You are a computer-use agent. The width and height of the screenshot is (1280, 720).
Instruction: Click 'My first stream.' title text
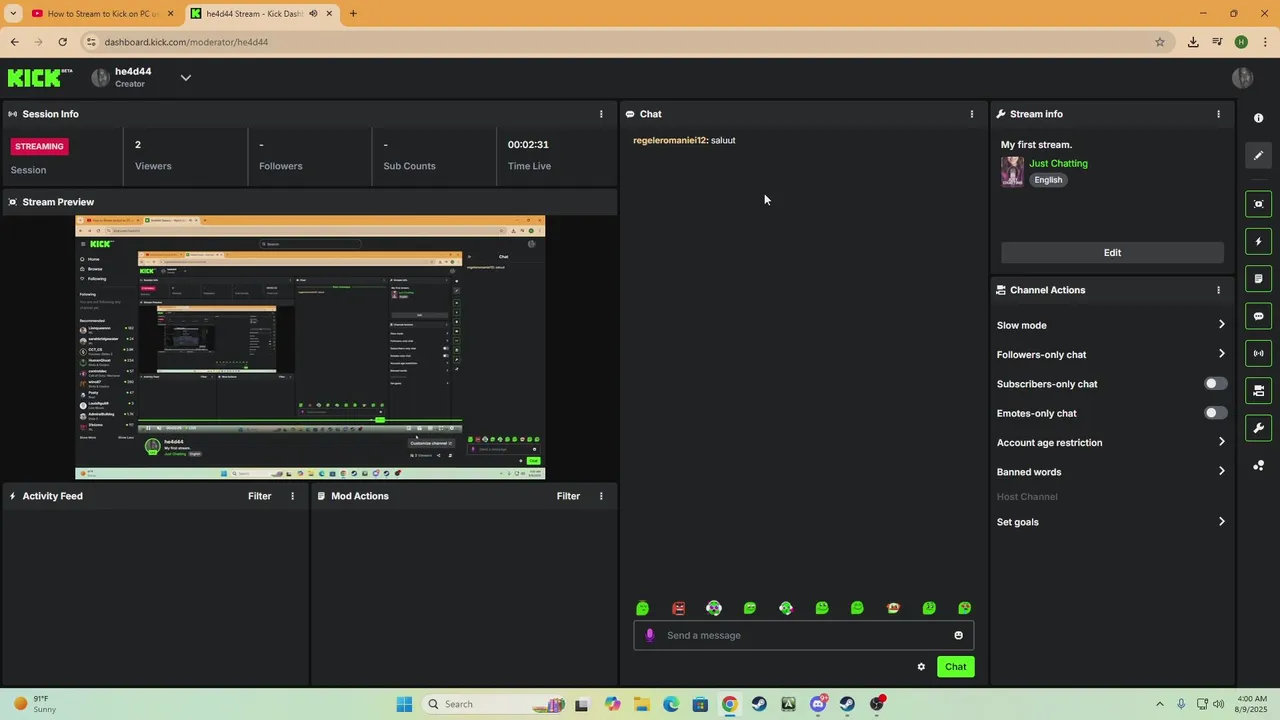[1036, 145]
